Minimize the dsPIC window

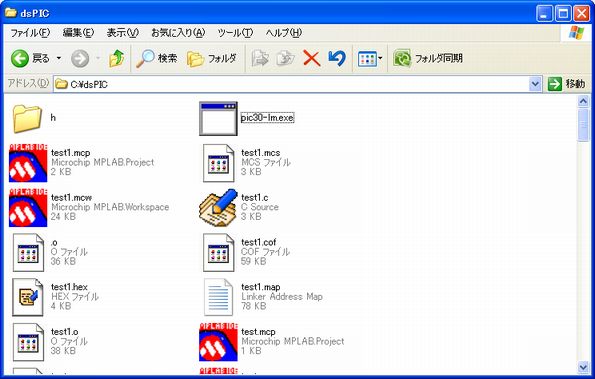pyautogui.click(x=545, y=14)
